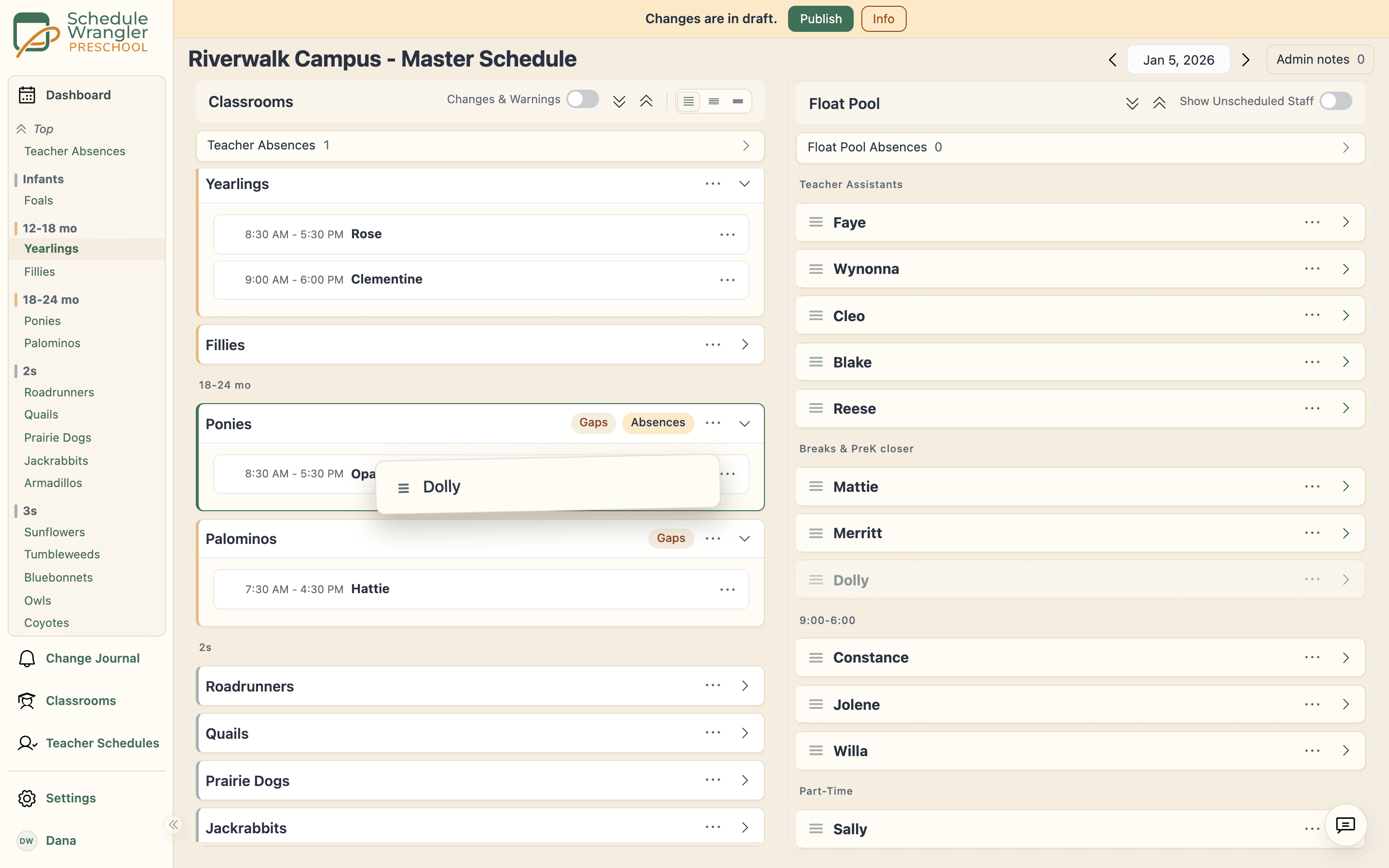Viewport: 1389px width, 868px height.
Task: Click the Change Journal bell icon
Action: [x=27, y=658]
